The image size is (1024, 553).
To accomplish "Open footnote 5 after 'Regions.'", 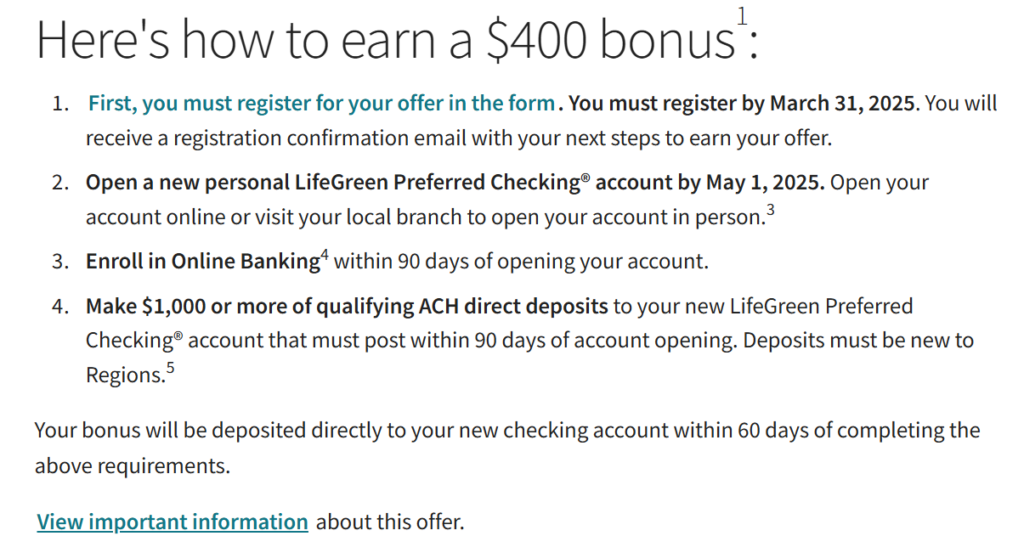I will 170,368.
